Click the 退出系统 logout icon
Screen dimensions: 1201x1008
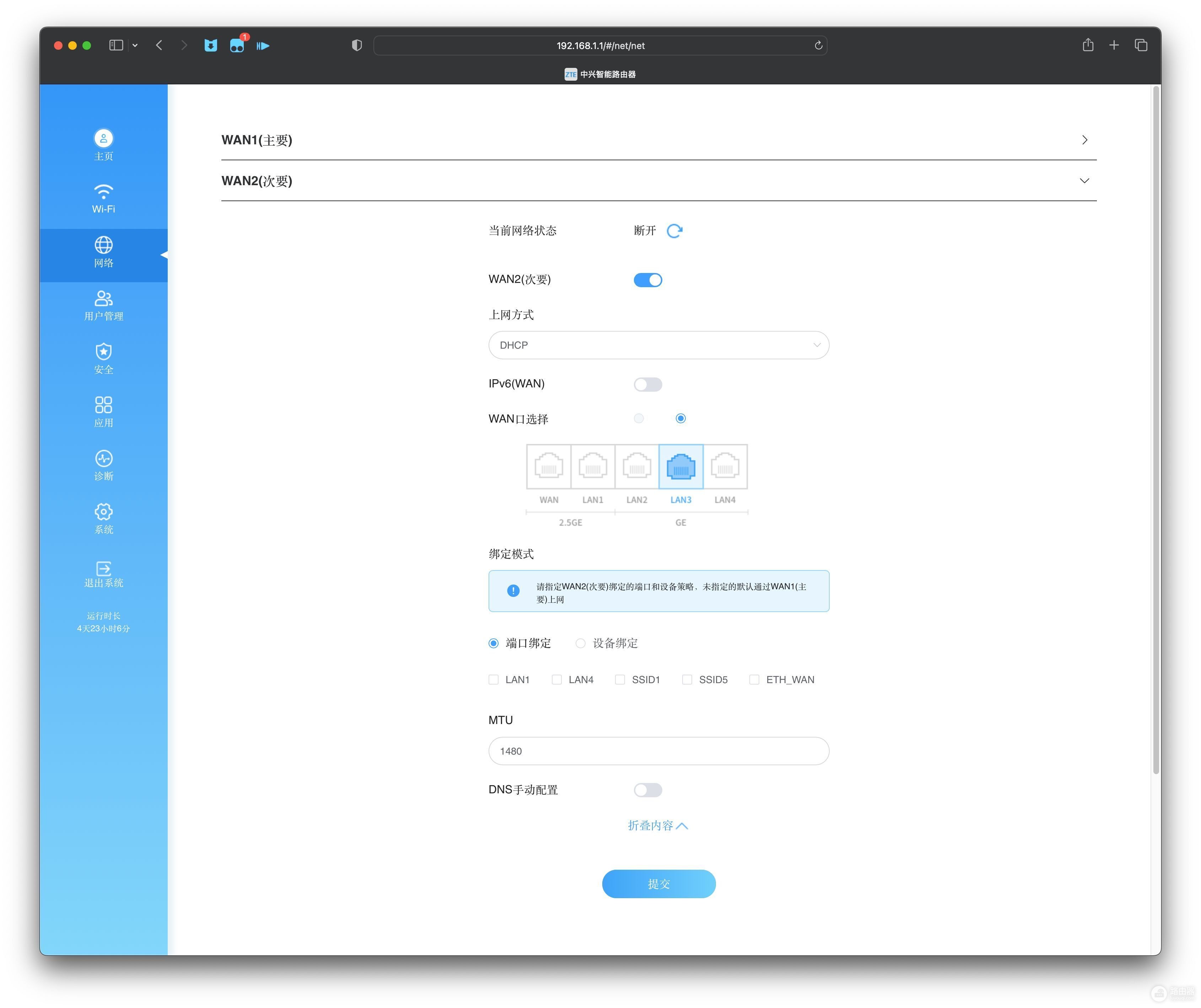coord(103,568)
